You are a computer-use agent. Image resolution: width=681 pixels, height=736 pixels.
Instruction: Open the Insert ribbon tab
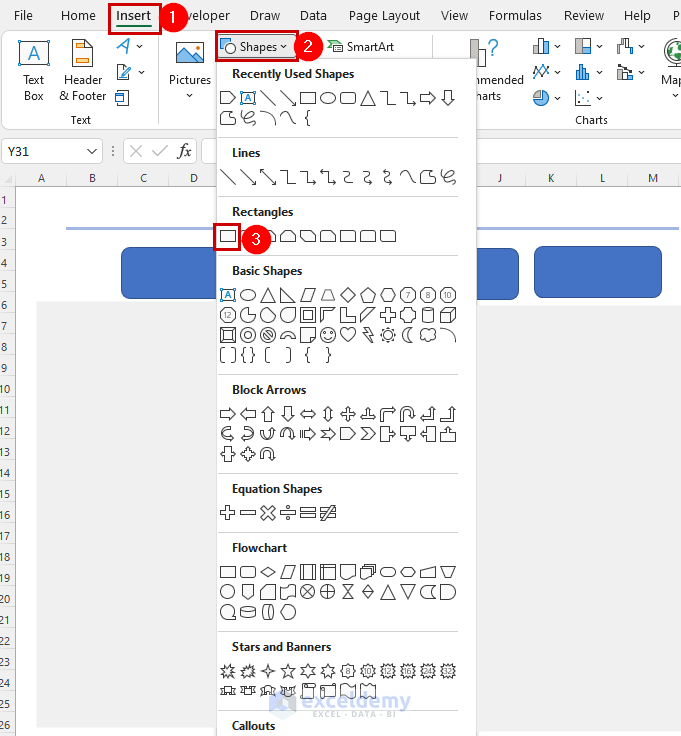tap(134, 16)
